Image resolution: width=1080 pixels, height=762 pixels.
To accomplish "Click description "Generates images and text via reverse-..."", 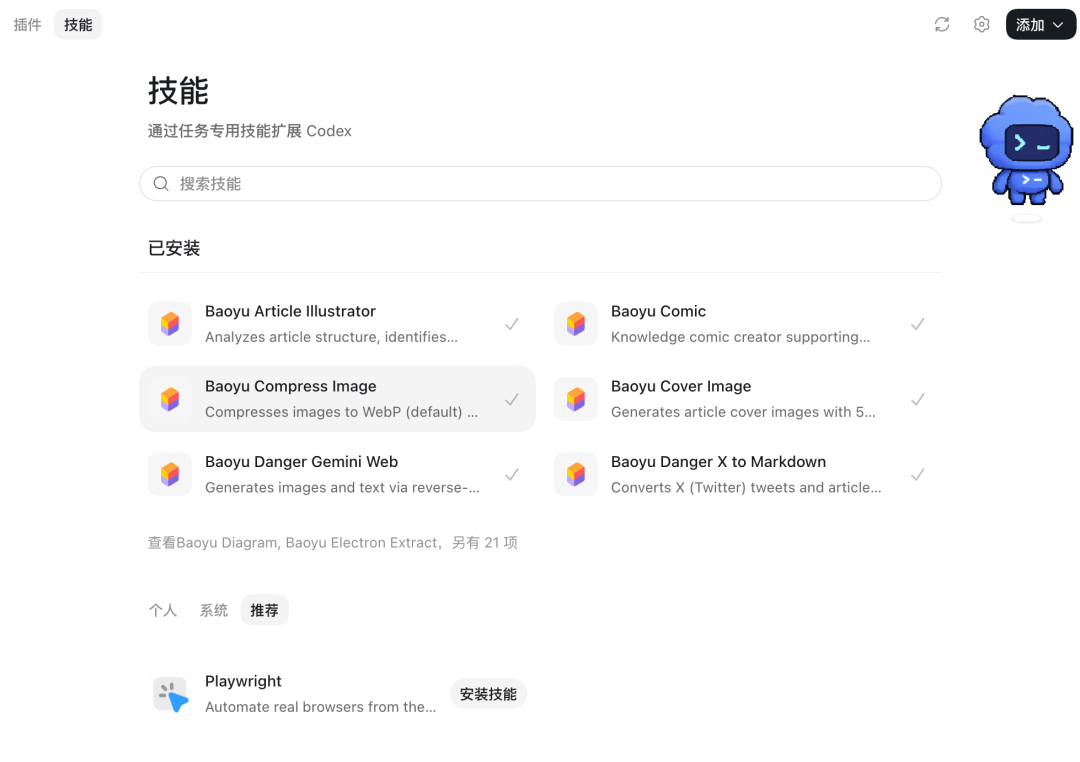I will point(342,488).
